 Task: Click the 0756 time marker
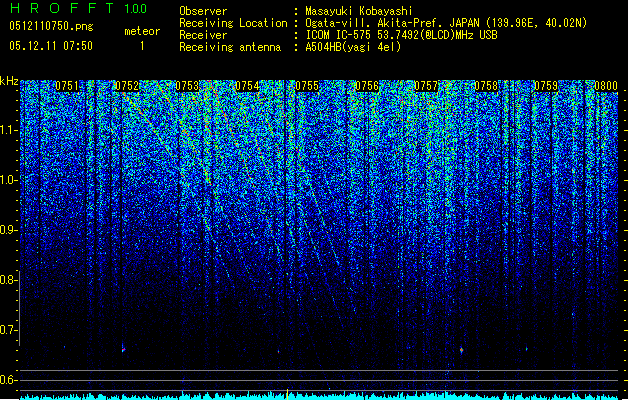click(x=367, y=86)
